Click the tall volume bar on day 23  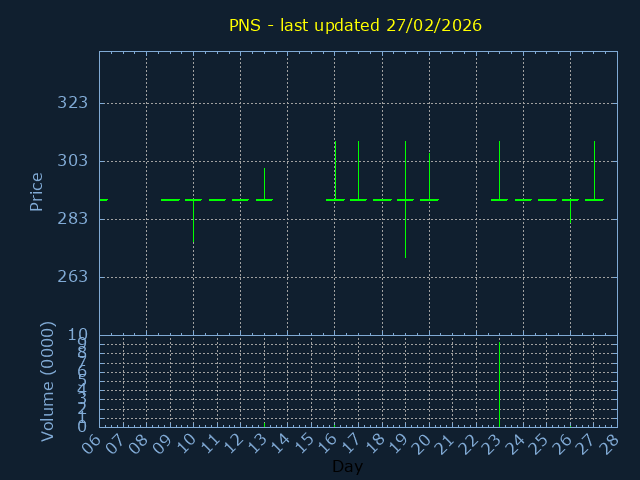pos(499,385)
